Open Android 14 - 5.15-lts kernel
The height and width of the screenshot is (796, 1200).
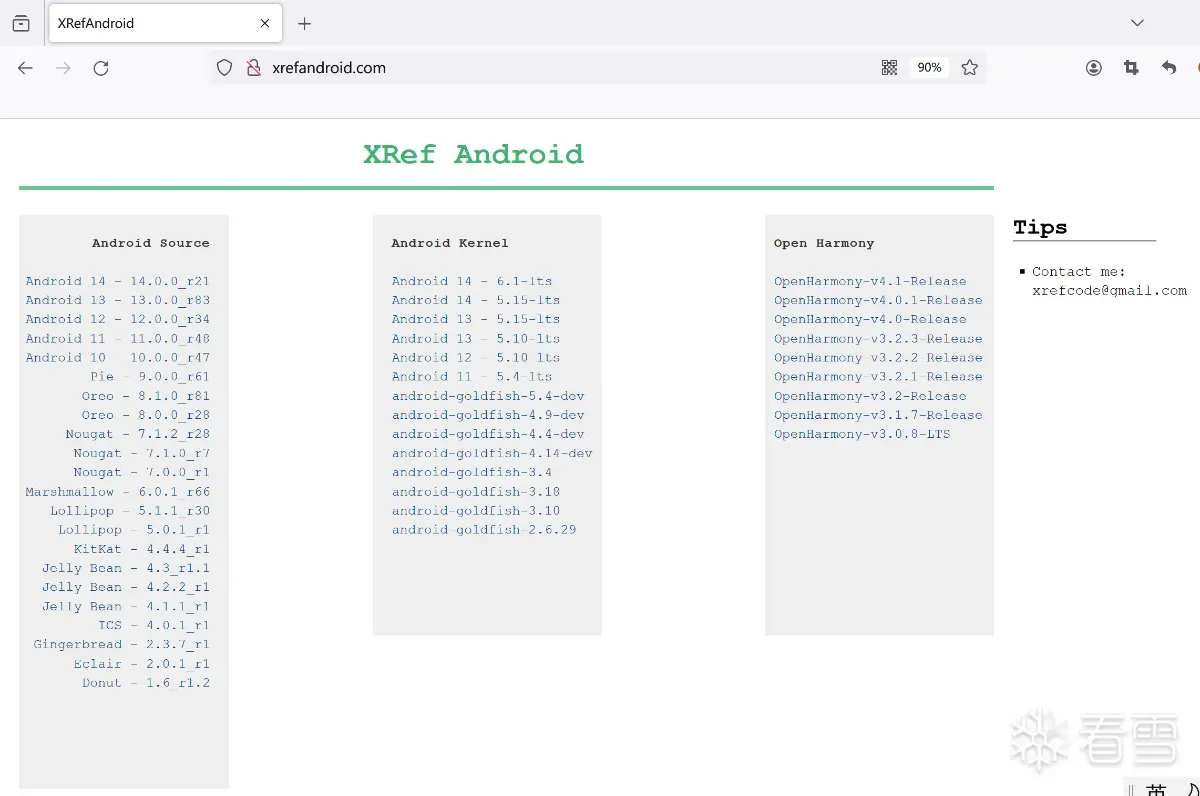[x=476, y=300]
